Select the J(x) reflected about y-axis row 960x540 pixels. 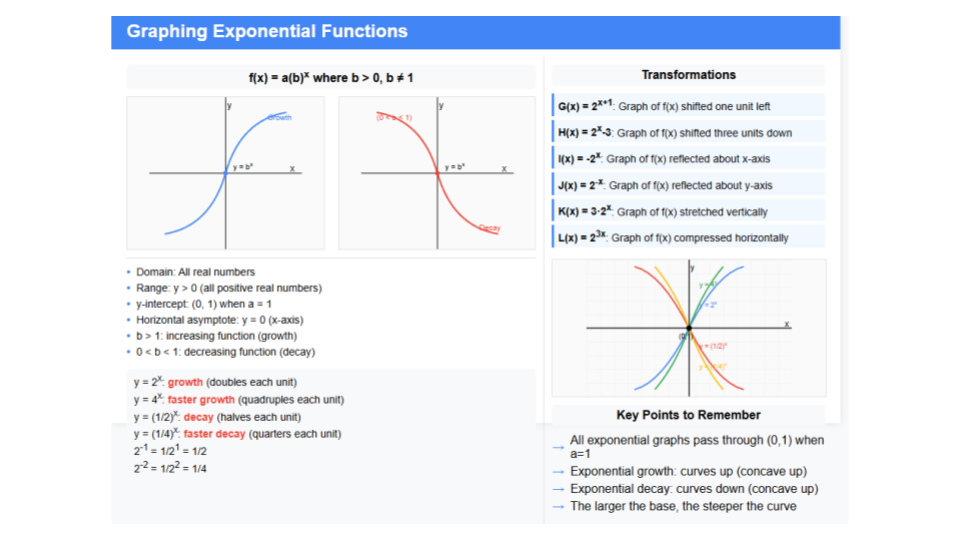pos(688,184)
